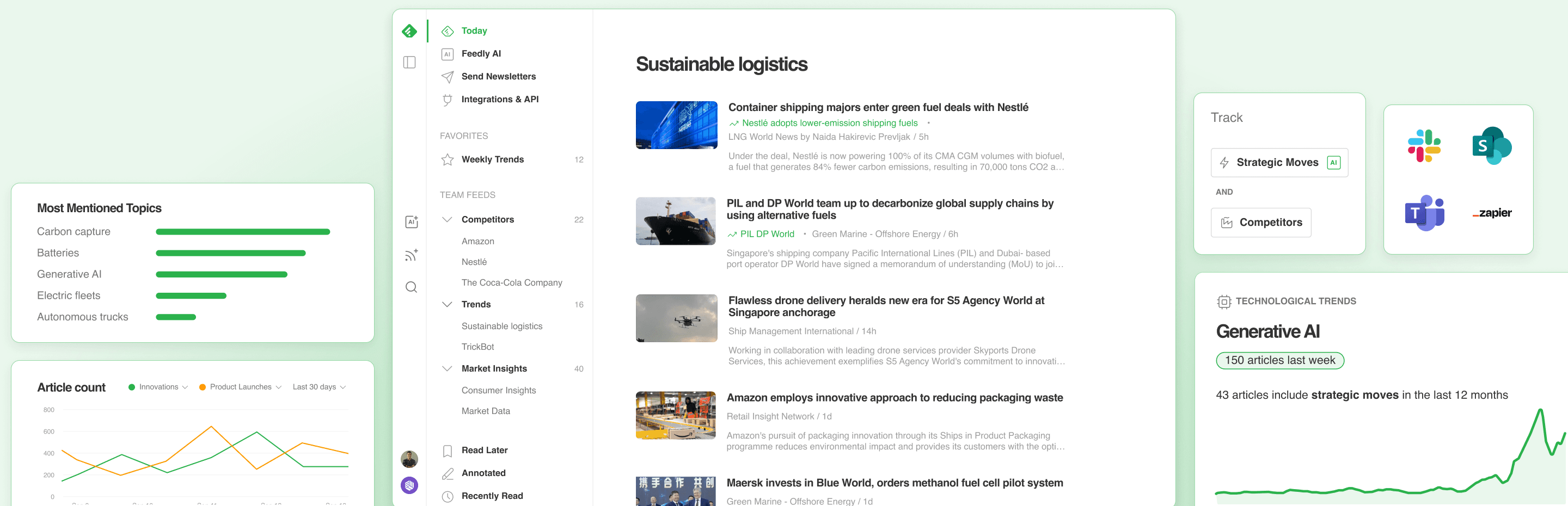The image size is (1568, 506).
Task: Click the Nestlé building thumbnail
Action: pyautogui.click(x=676, y=125)
